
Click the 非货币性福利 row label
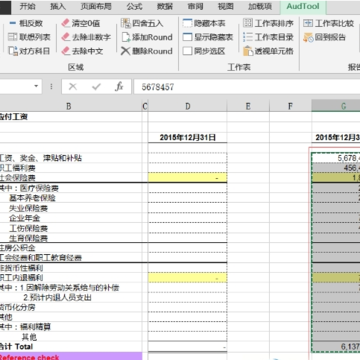pyautogui.click(x=21, y=268)
